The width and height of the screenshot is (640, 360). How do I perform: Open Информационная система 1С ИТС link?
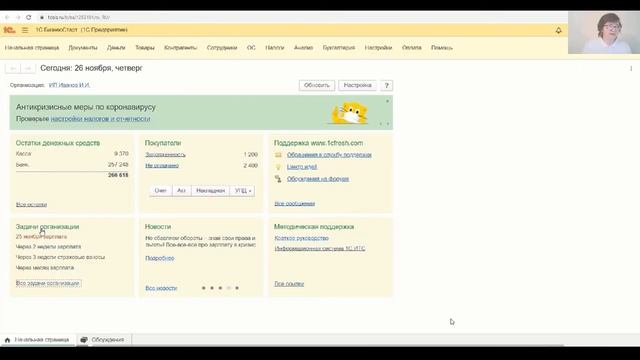pyautogui.click(x=320, y=248)
